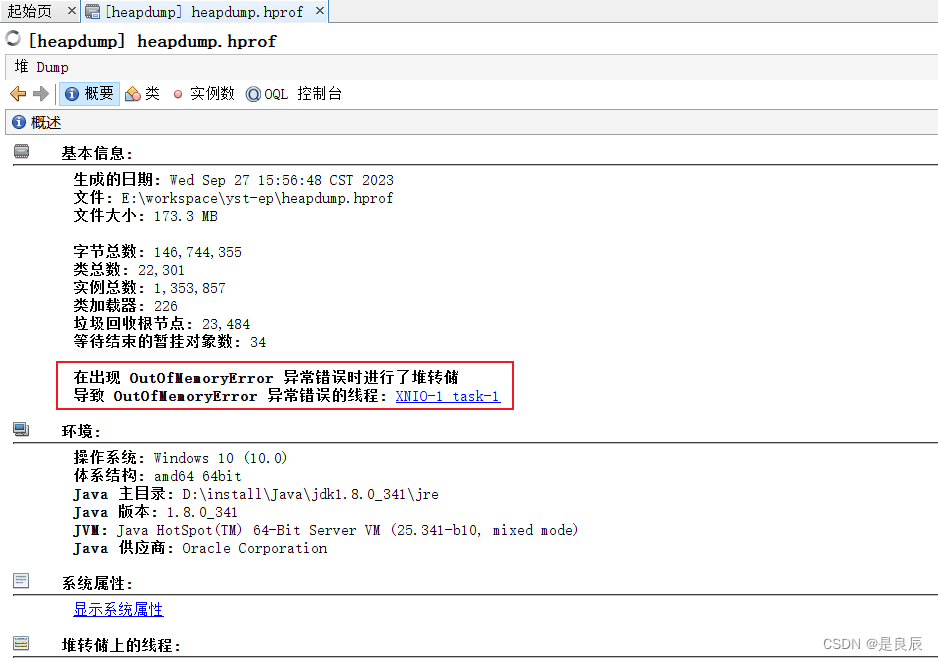Image resolution: width=938 pixels, height=661 pixels.
Task: Click the 显示系统属性 link
Action: click(118, 610)
